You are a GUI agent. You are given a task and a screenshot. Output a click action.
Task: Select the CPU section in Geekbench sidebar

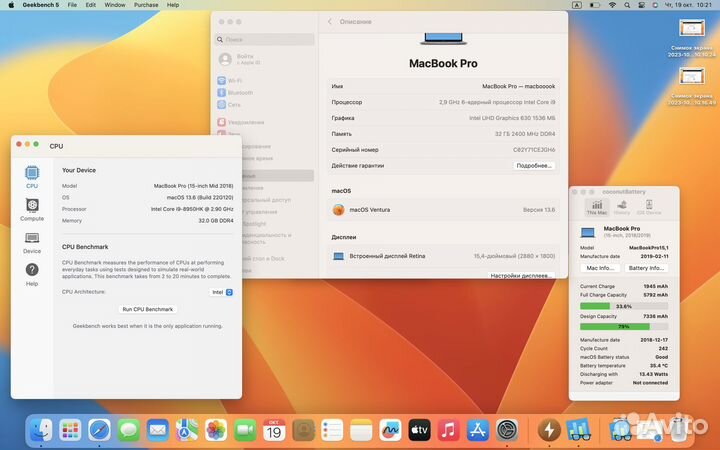tap(32, 177)
